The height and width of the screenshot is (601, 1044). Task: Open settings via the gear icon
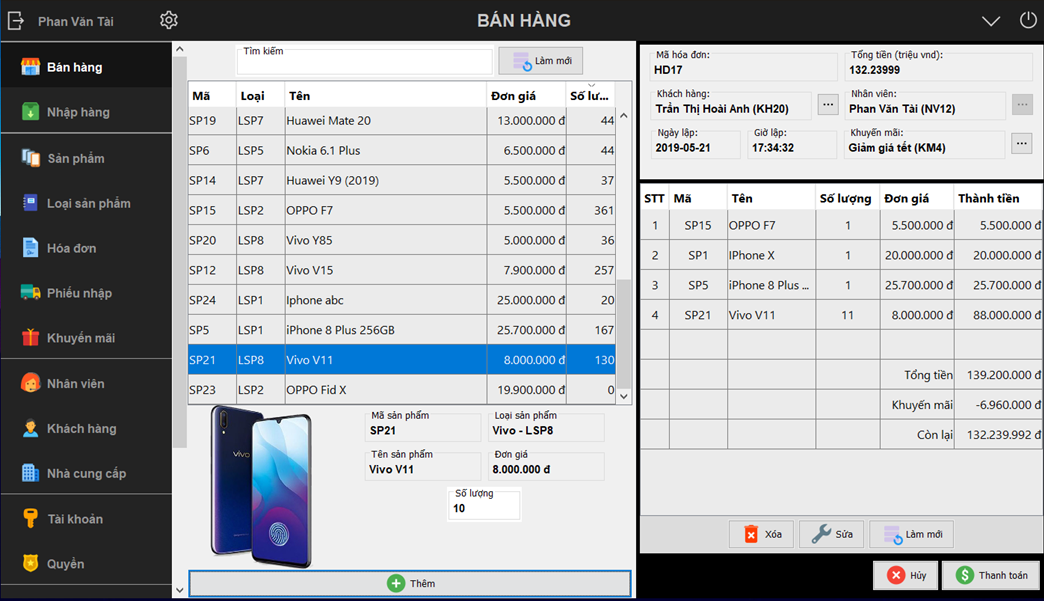169,20
